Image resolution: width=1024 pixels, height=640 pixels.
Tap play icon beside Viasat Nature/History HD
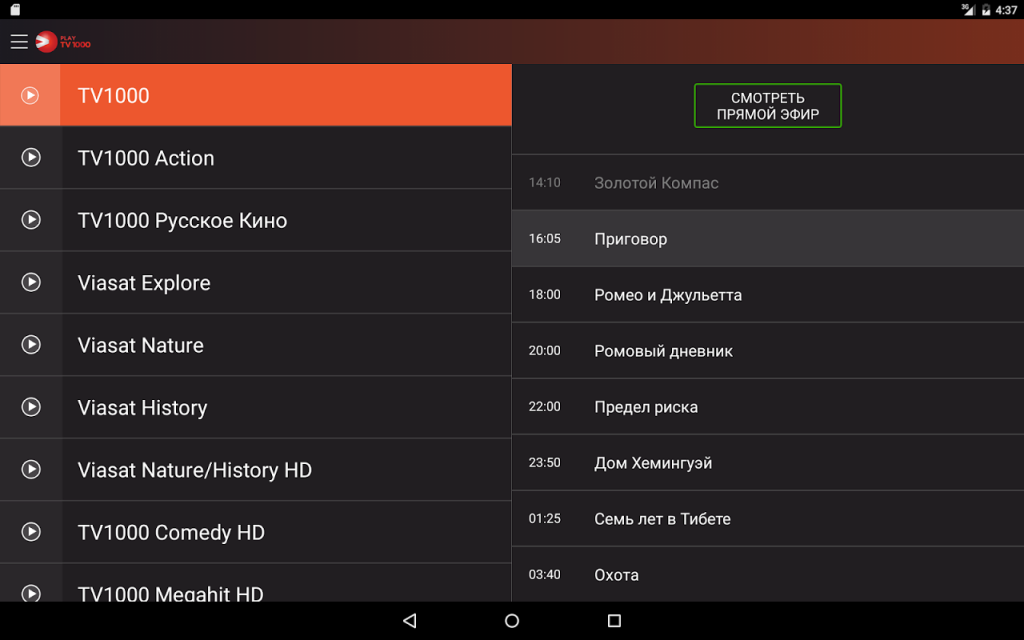tap(31, 469)
